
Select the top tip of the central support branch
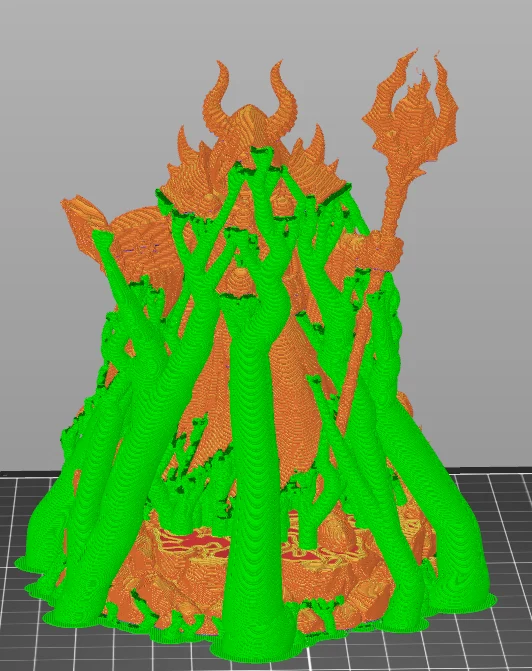click(262, 152)
